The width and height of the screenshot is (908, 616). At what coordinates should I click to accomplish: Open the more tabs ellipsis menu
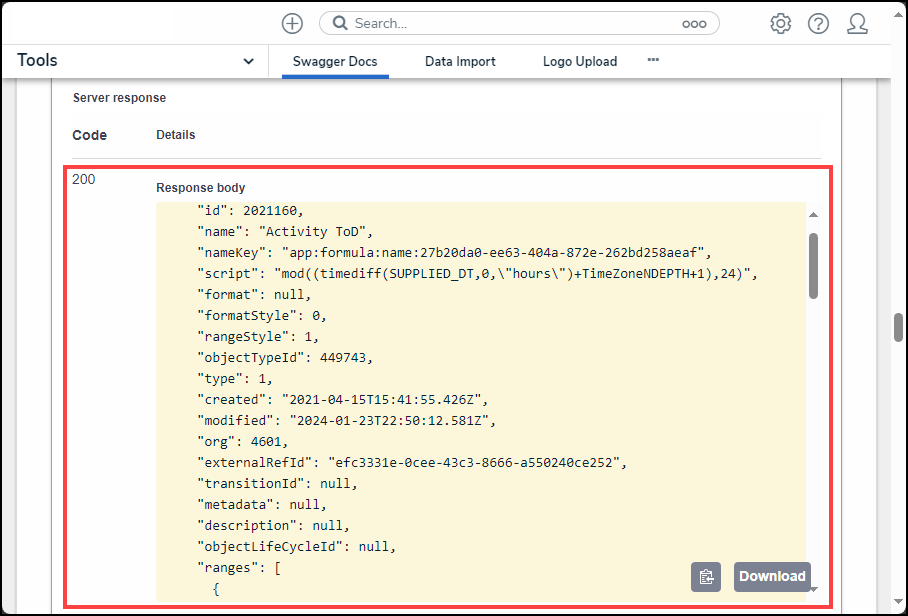(x=653, y=60)
